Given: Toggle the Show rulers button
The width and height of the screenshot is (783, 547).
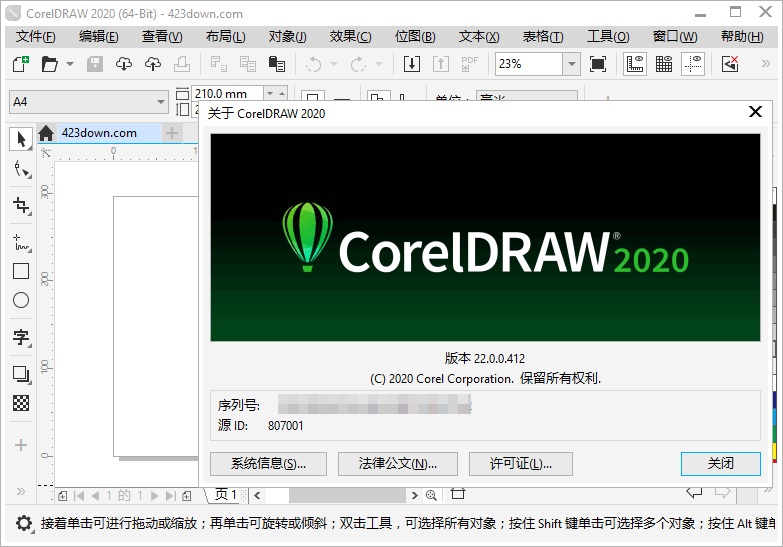Looking at the screenshot, I should 635,64.
